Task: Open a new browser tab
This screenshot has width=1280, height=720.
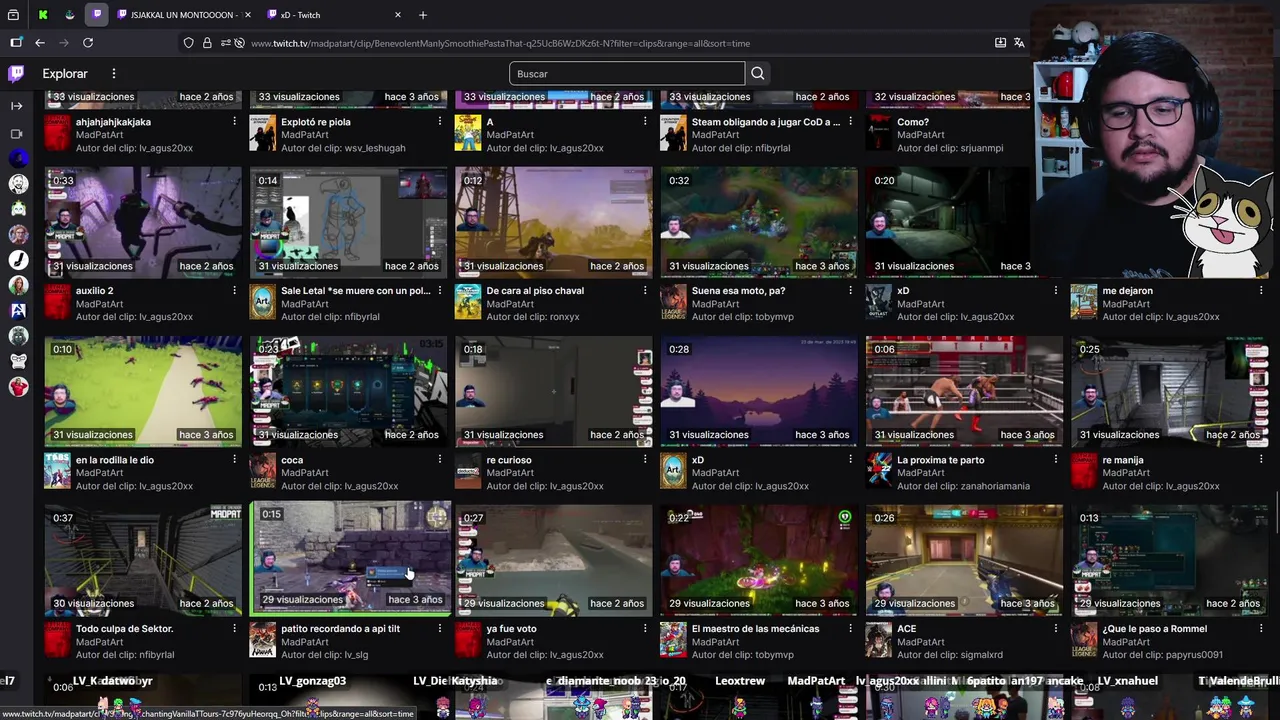Action: [423, 15]
